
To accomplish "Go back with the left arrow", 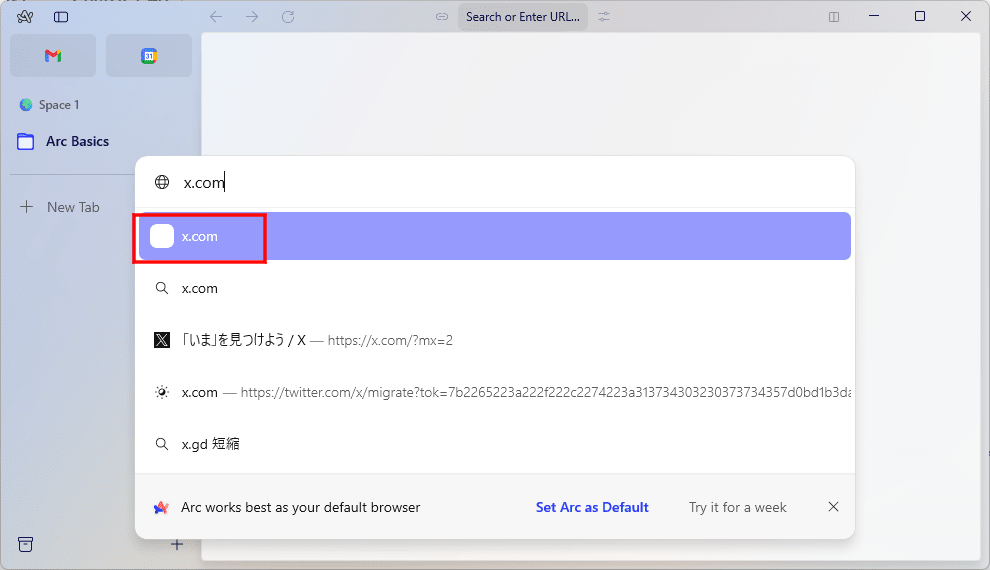I will (x=216, y=17).
